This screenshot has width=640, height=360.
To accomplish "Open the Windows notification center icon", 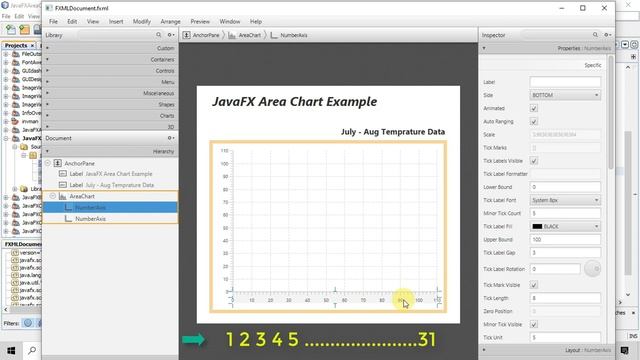I will click(624, 350).
